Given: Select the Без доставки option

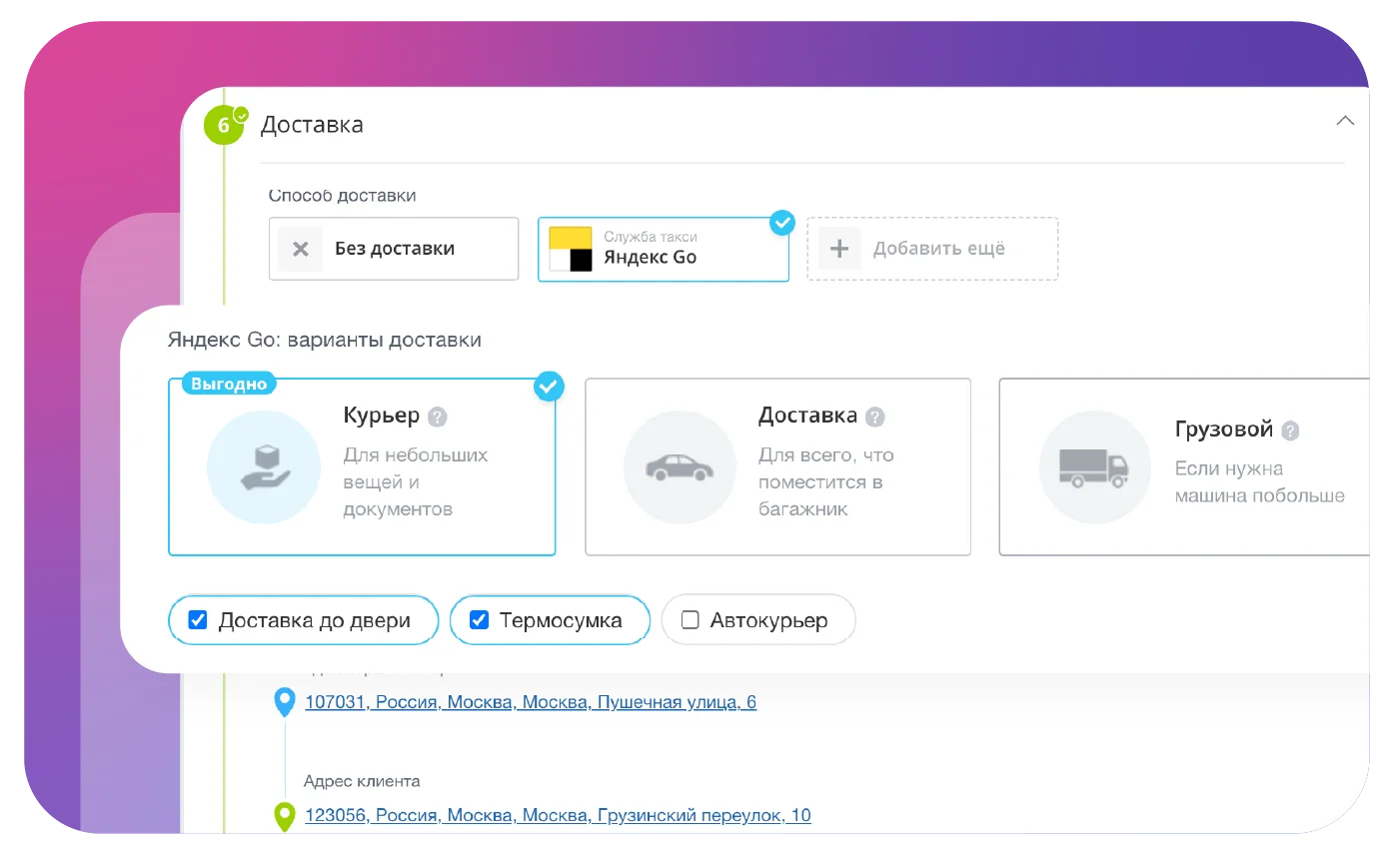Looking at the screenshot, I should point(394,249).
